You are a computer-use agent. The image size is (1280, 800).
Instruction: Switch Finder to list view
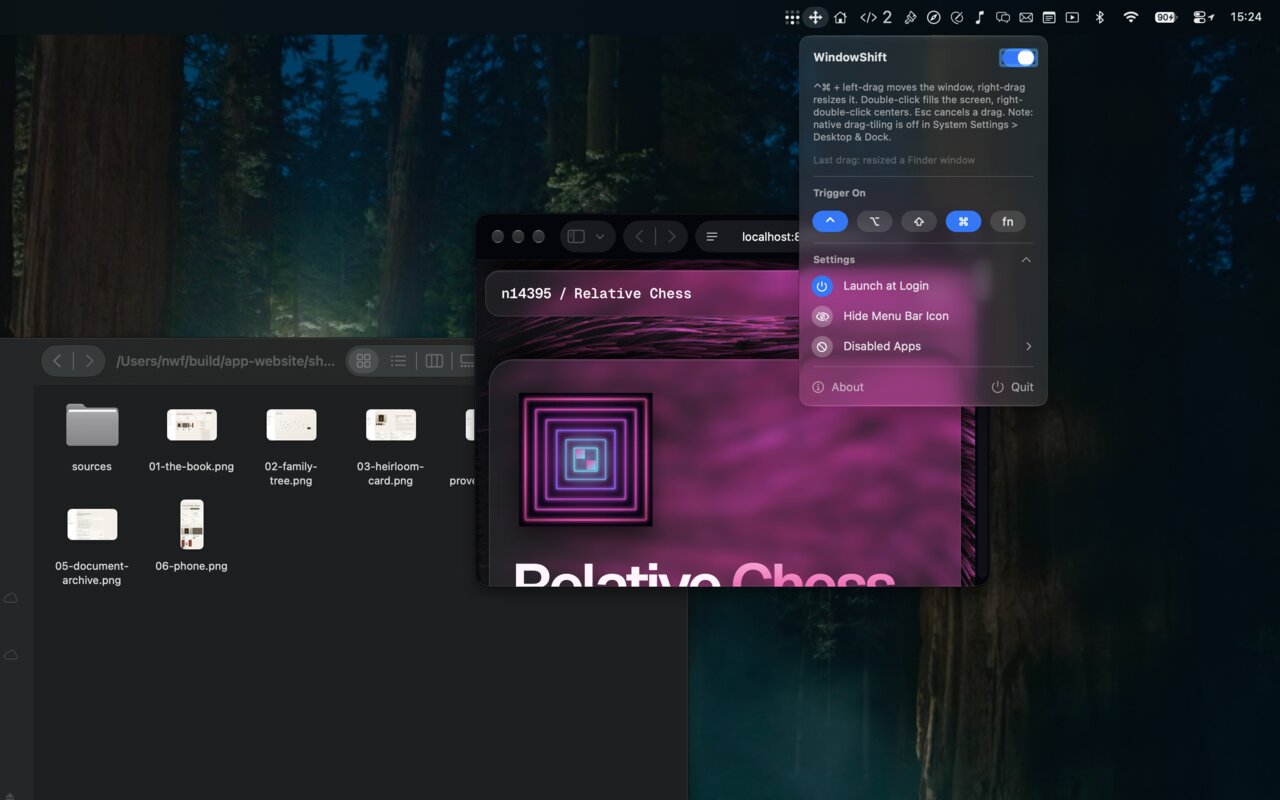[x=398, y=361]
